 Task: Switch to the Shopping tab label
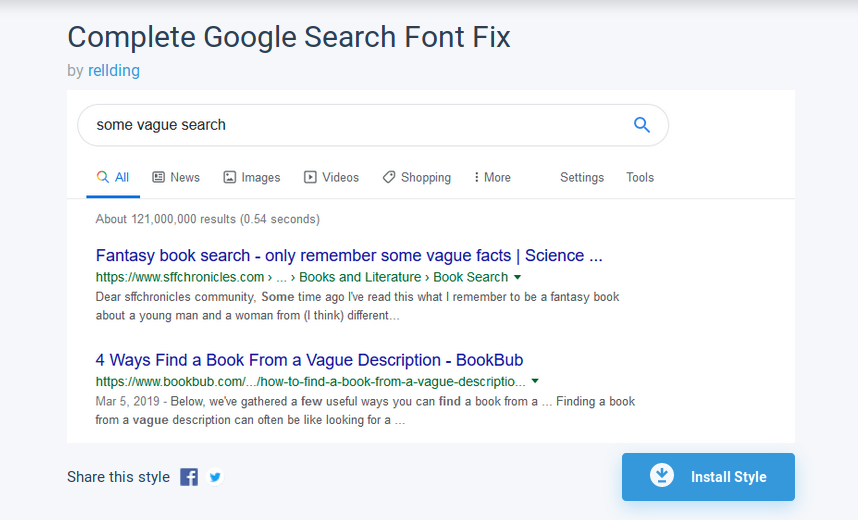tap(426, 177)
